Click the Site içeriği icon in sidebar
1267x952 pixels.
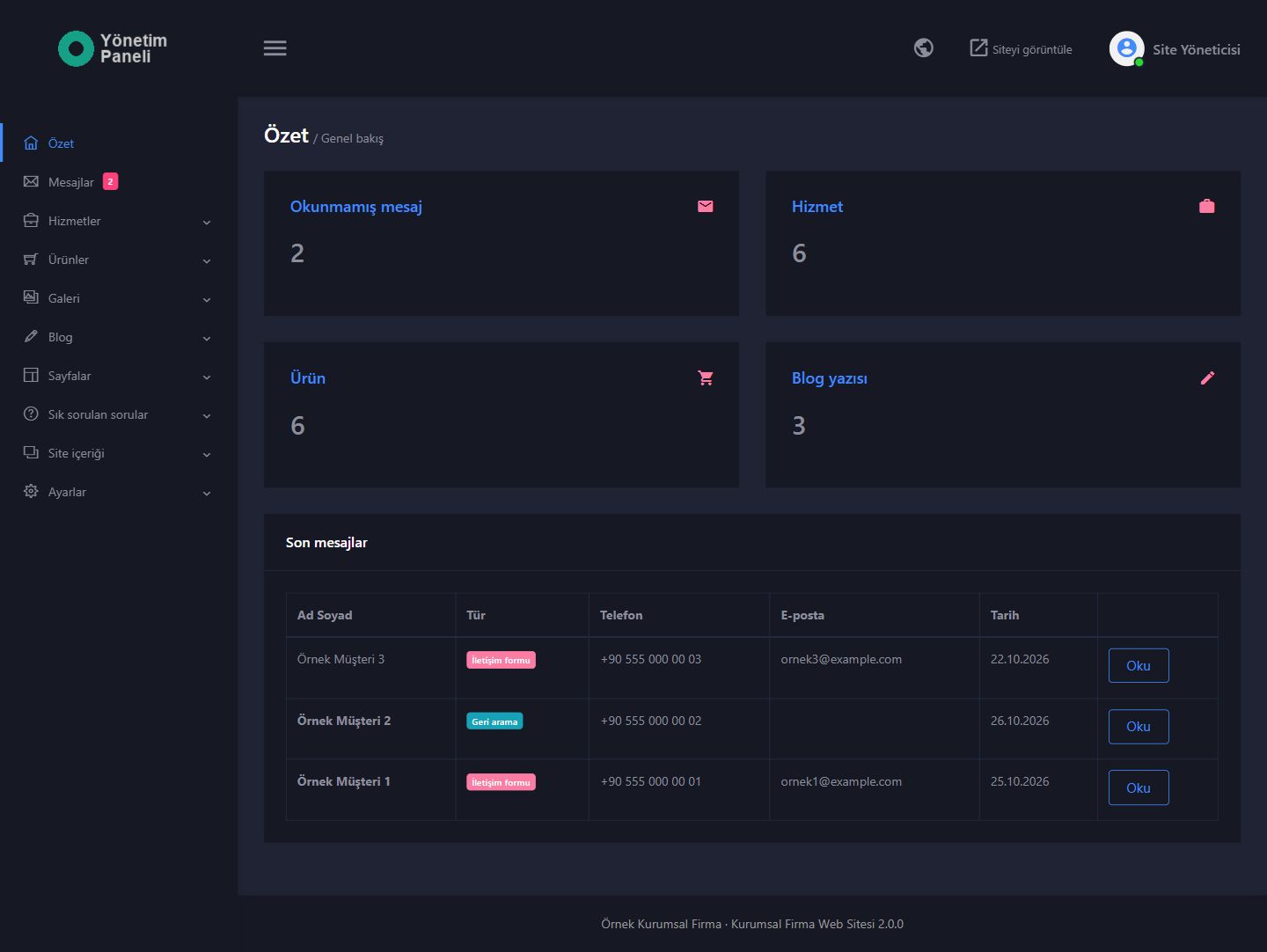pos(31,452)
